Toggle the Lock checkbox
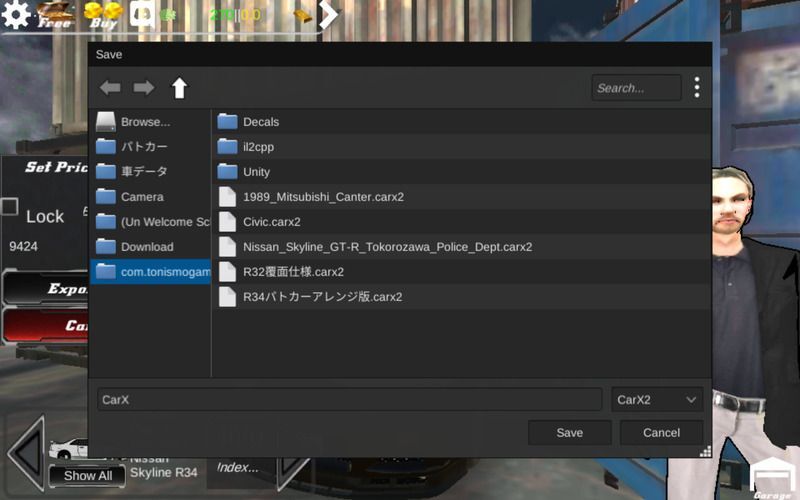The width and height of the screenshot is (800, 500). click(9, 207)
